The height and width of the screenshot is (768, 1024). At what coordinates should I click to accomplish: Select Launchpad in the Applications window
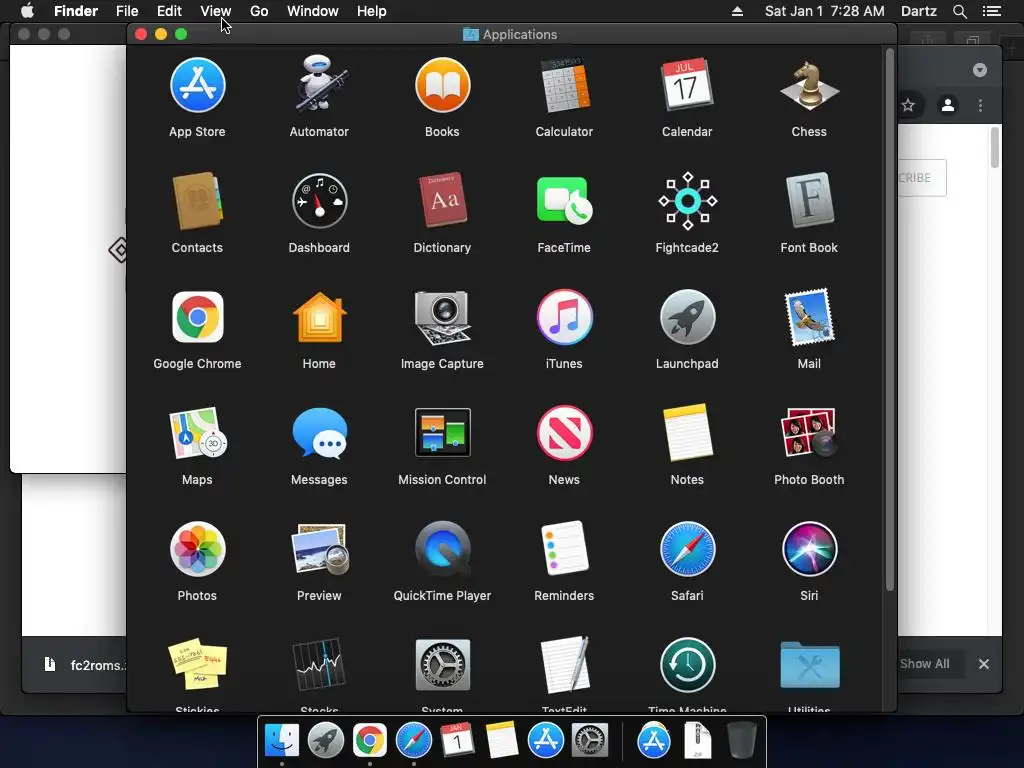(x=687, y=317)
